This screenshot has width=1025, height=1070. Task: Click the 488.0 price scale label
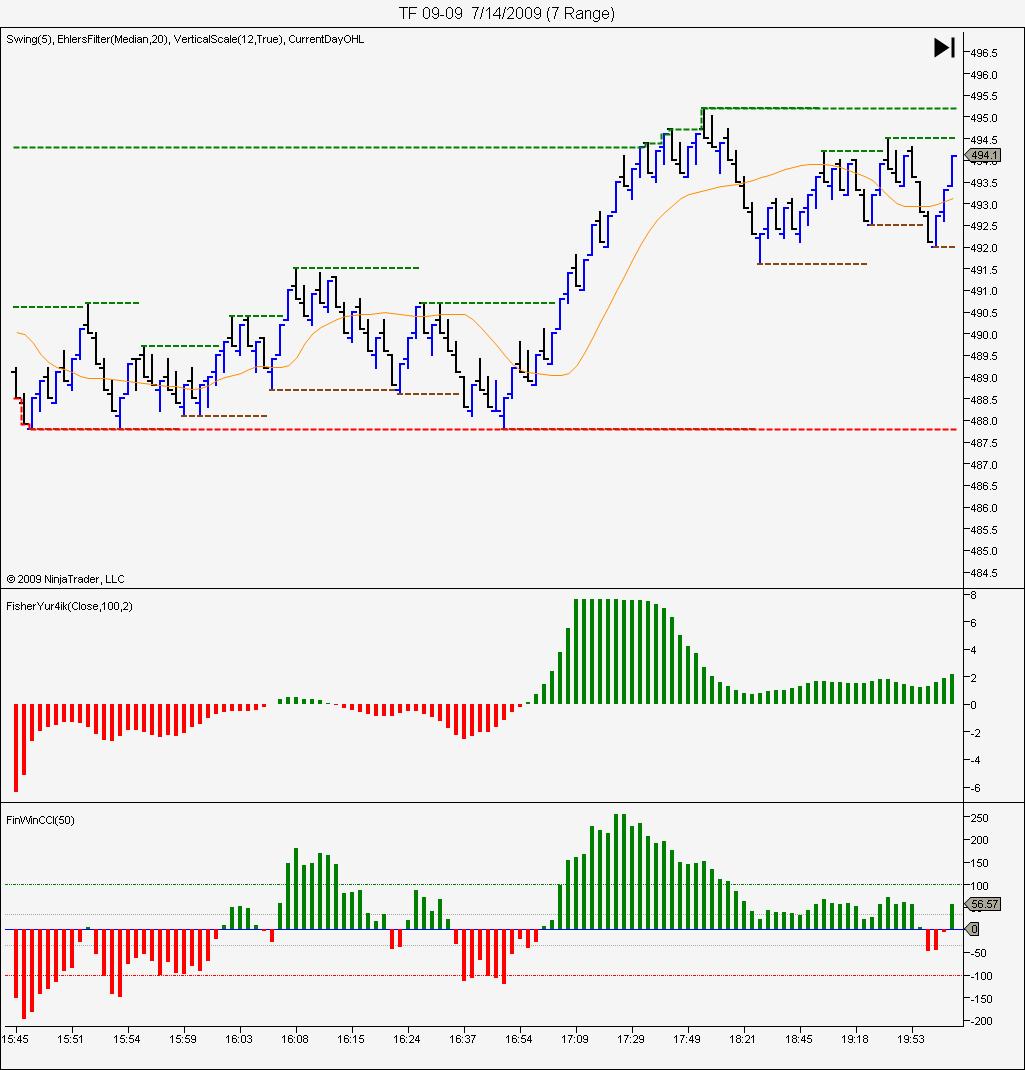pos(983,421)
